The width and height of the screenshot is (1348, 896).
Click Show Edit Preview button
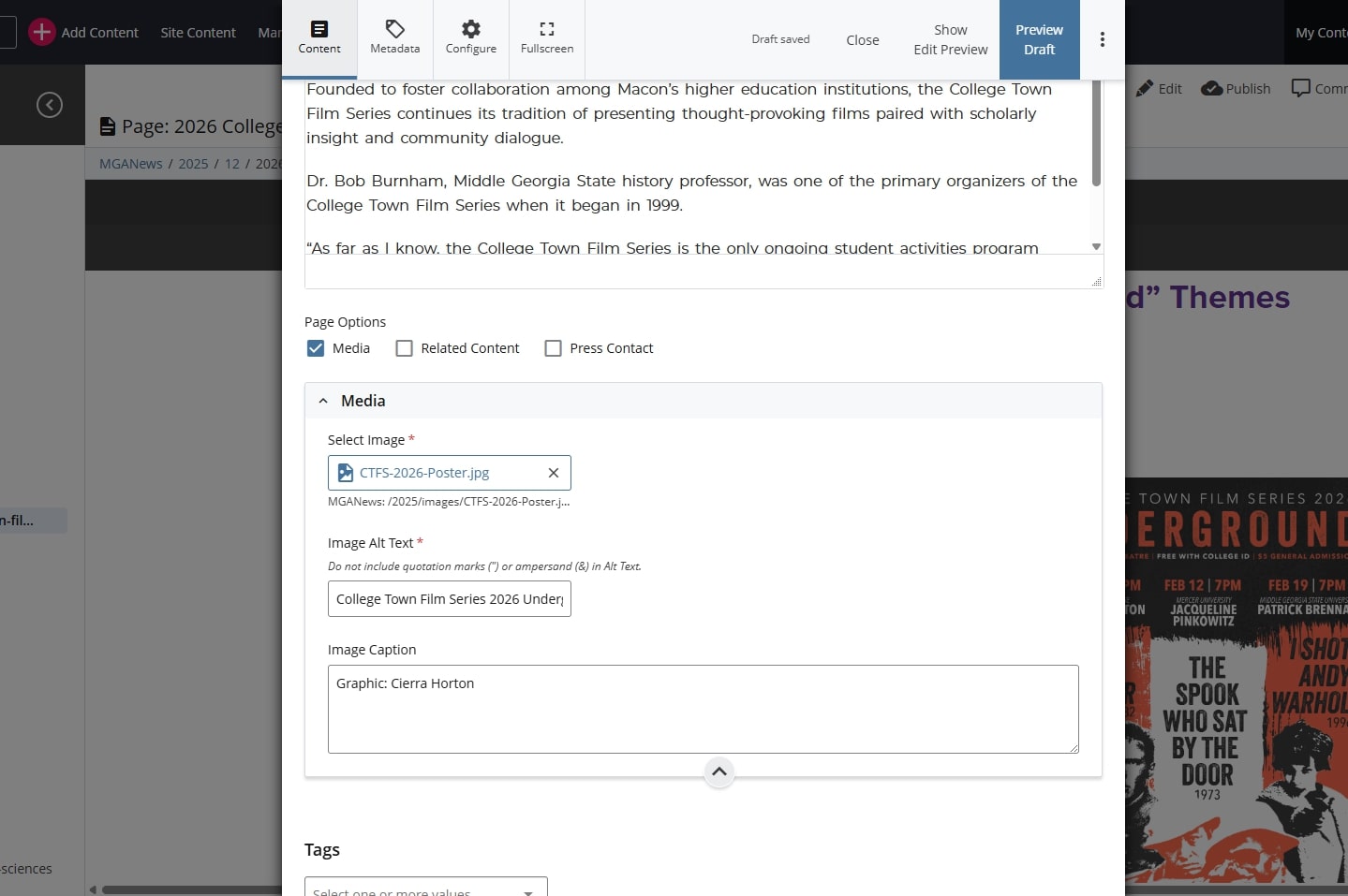coord(950,39)
